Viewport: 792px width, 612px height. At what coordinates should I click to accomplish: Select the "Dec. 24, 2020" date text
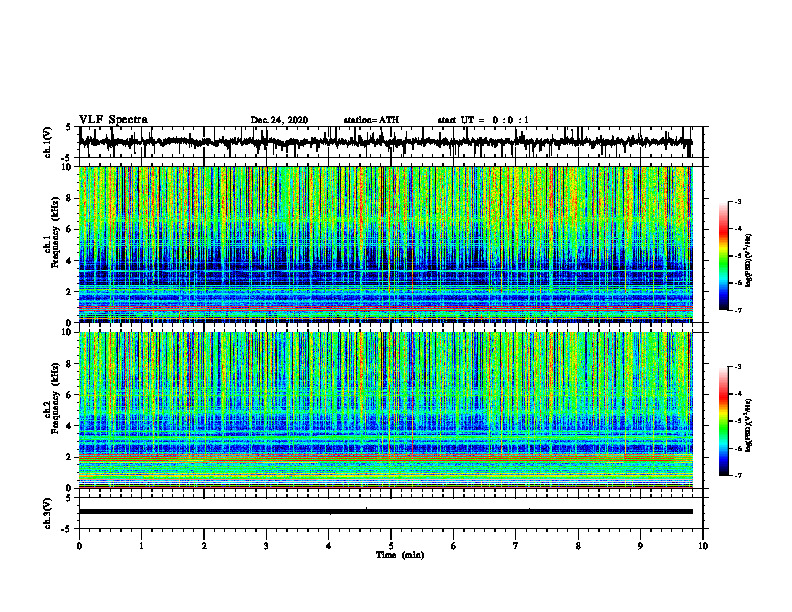(x=279, y=120)
